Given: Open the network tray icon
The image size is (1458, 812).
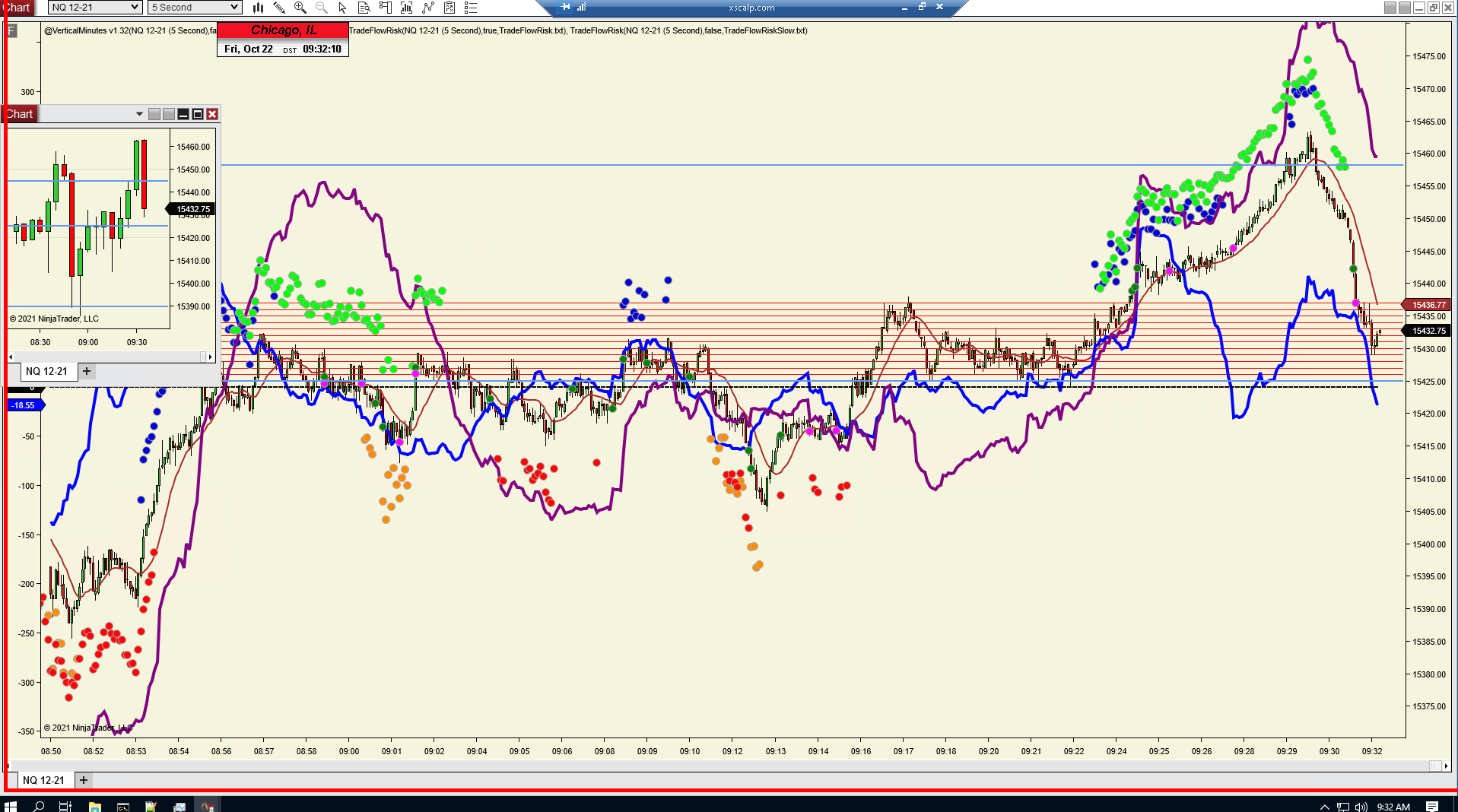Looking at the screenshot, I should coord(1343,807).
